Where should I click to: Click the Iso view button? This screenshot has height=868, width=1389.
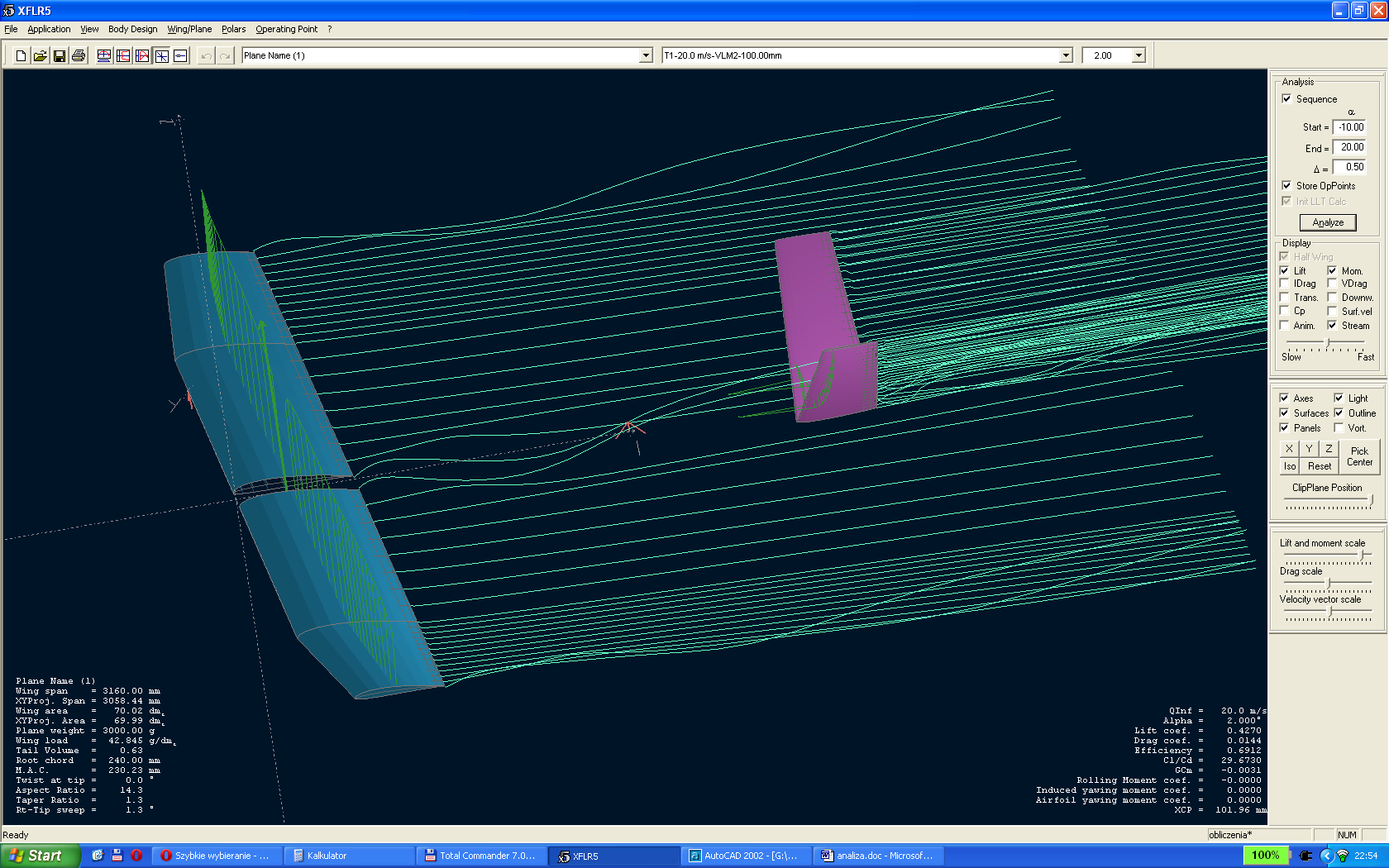tap(1290, 466)
